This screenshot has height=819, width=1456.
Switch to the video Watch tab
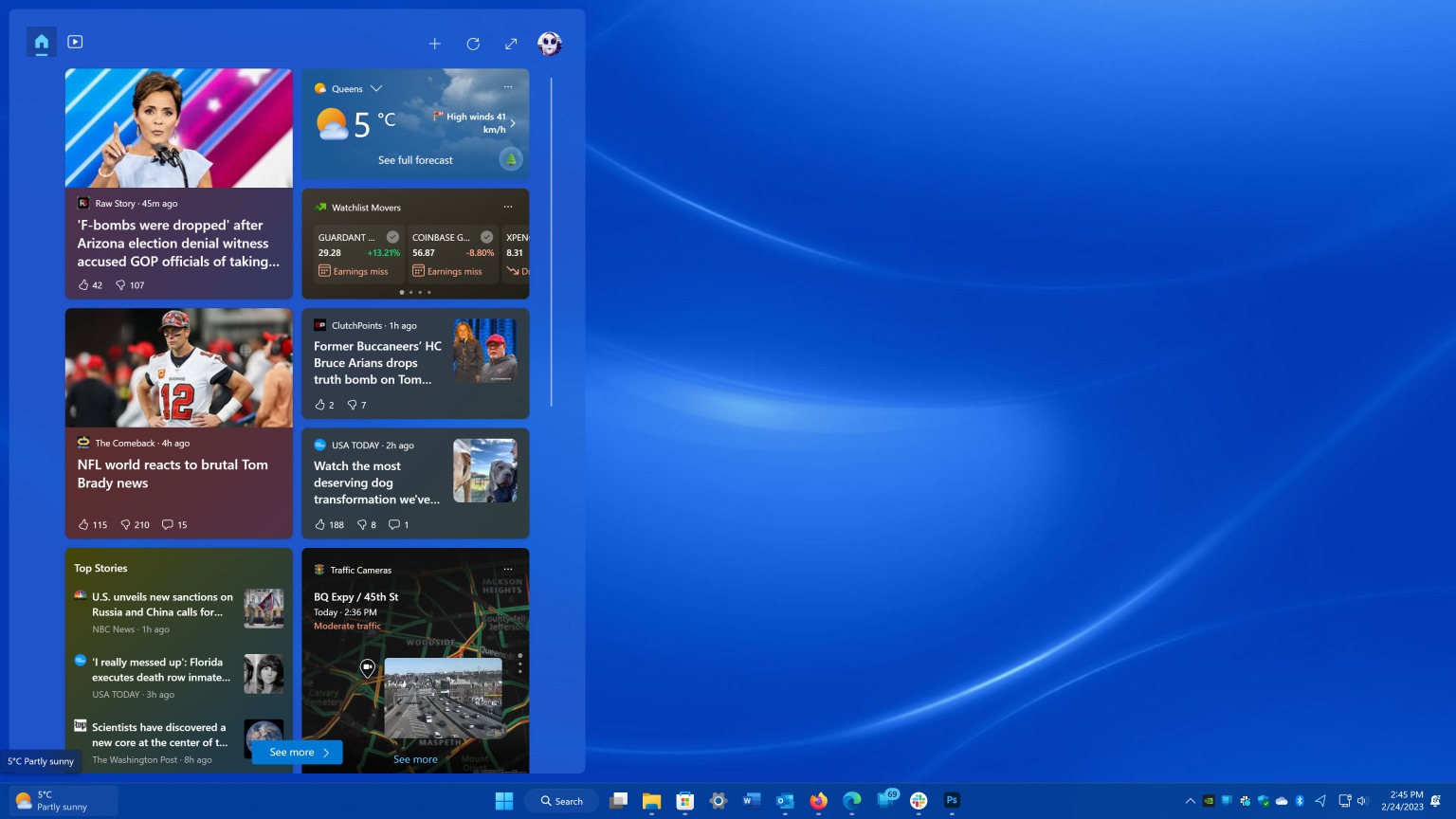point(76,42)
